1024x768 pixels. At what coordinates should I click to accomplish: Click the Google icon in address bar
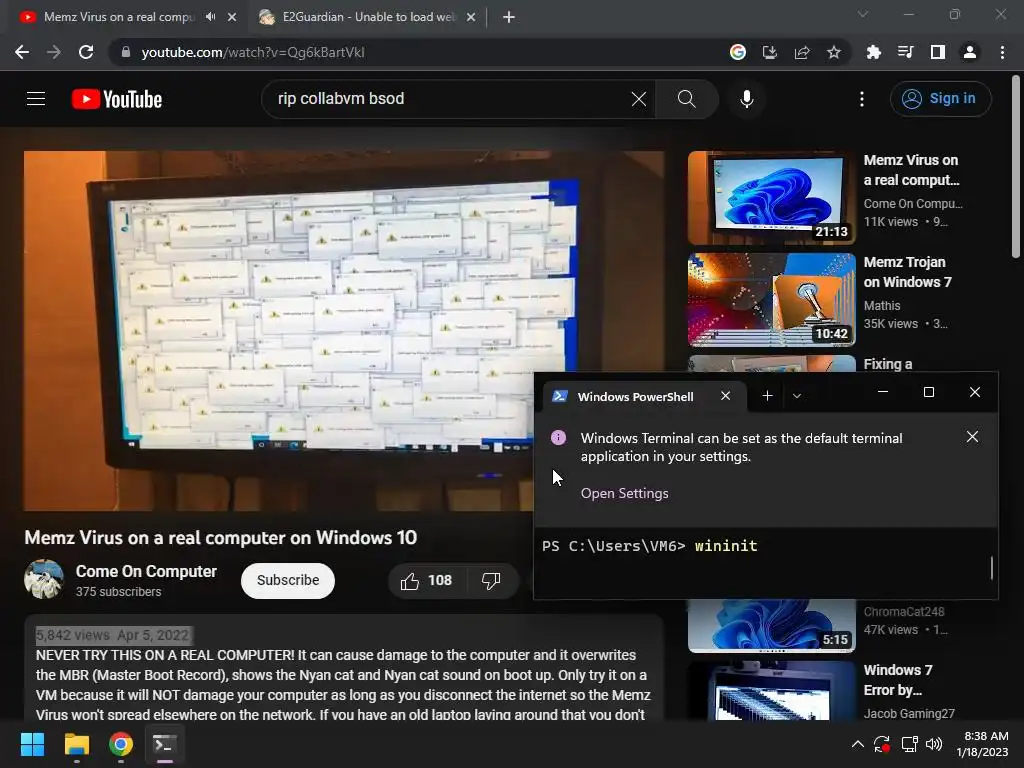(738, 52)
